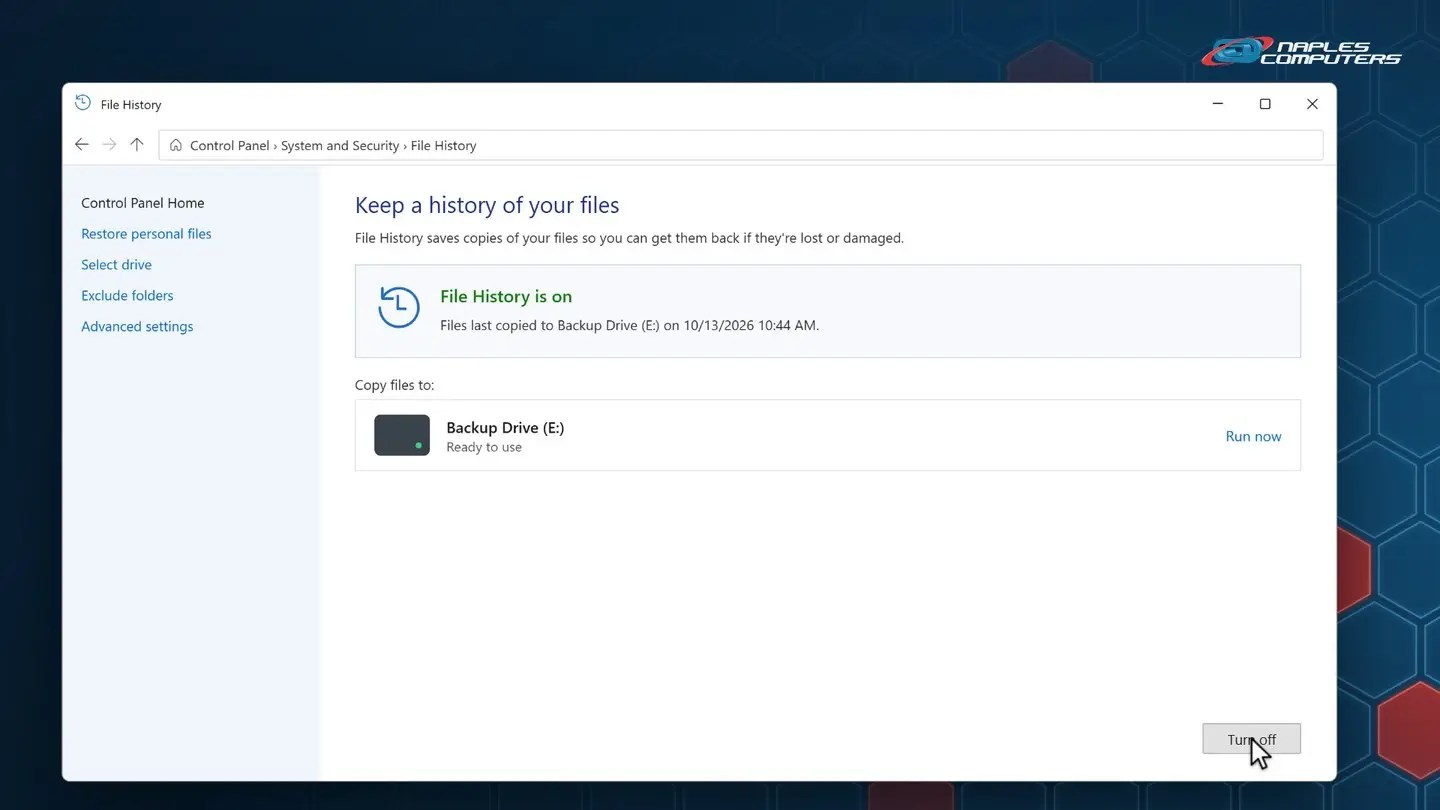Click the clock icon beside File History status

(399, 307)
